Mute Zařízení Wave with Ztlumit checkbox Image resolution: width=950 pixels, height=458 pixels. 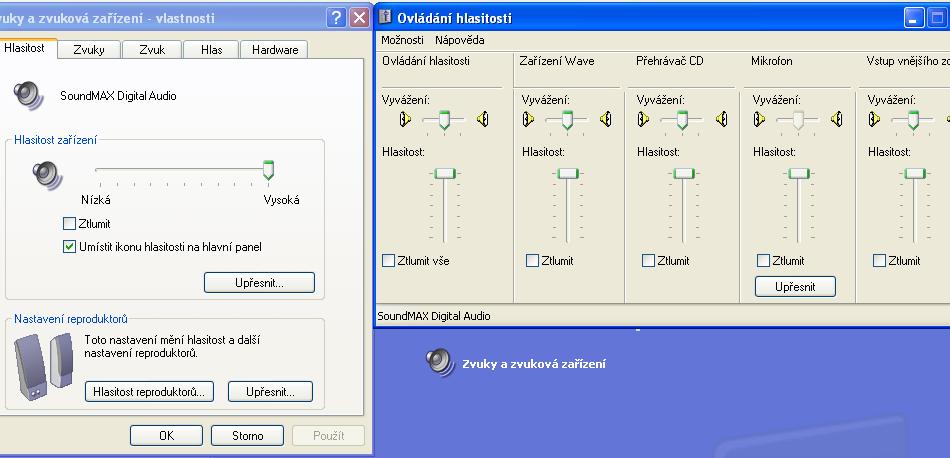coord(533,261)
